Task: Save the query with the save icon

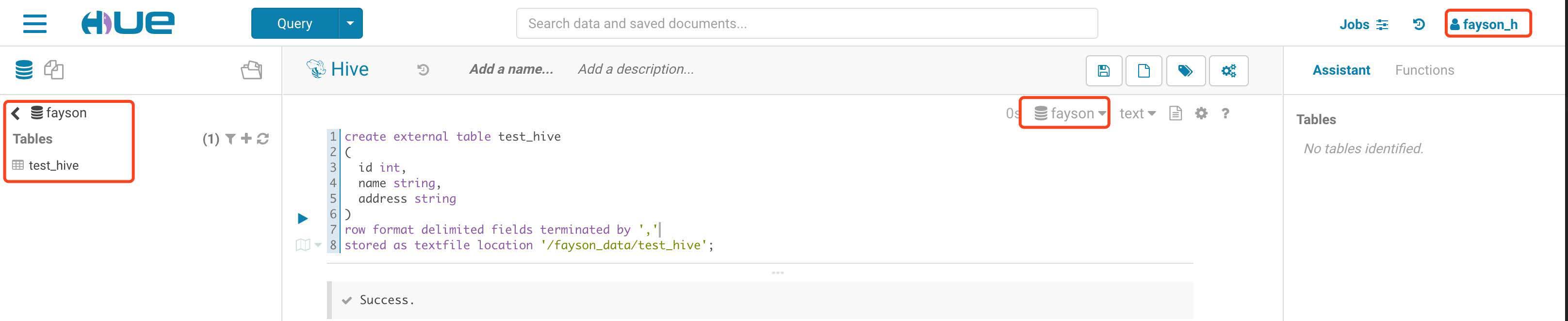Action: (1104, 70)
